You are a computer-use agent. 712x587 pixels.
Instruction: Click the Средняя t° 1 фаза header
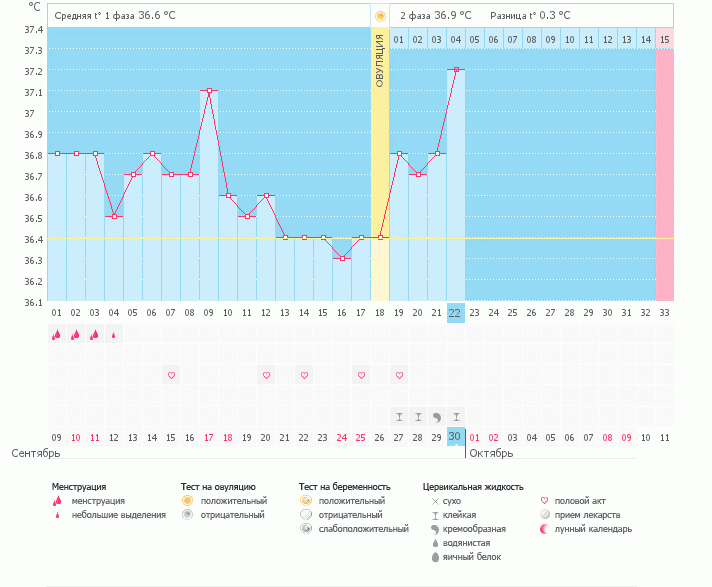(x=113, y=16)
